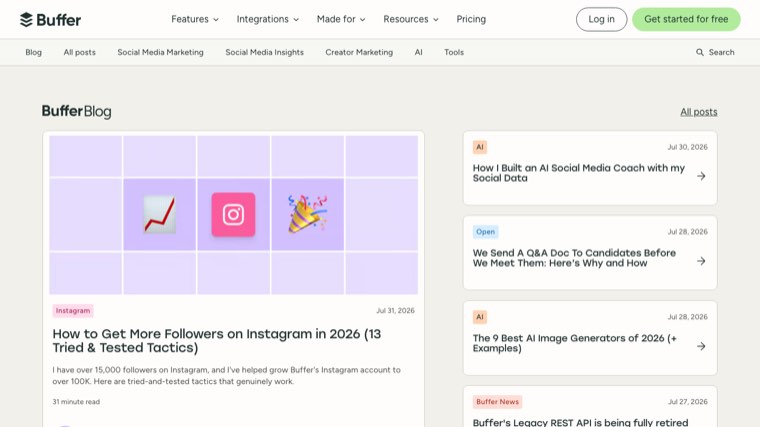Click the Jul 27, 2026 date
The height and width of the screenshot is (427, 760).
click(688, 402)
